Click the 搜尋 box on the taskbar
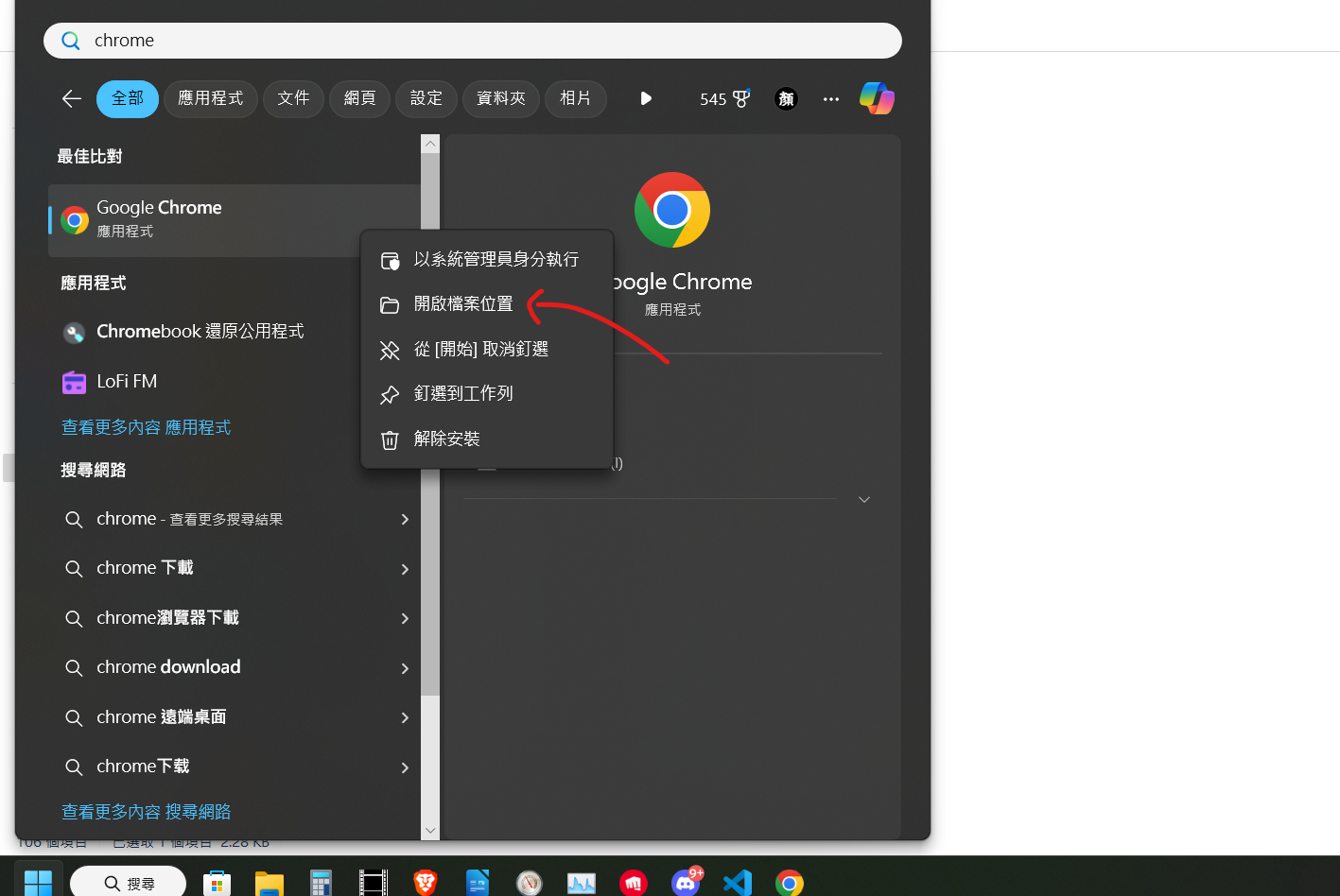Viewport: 1340px width, 896px height. click(x=129, y=883)
